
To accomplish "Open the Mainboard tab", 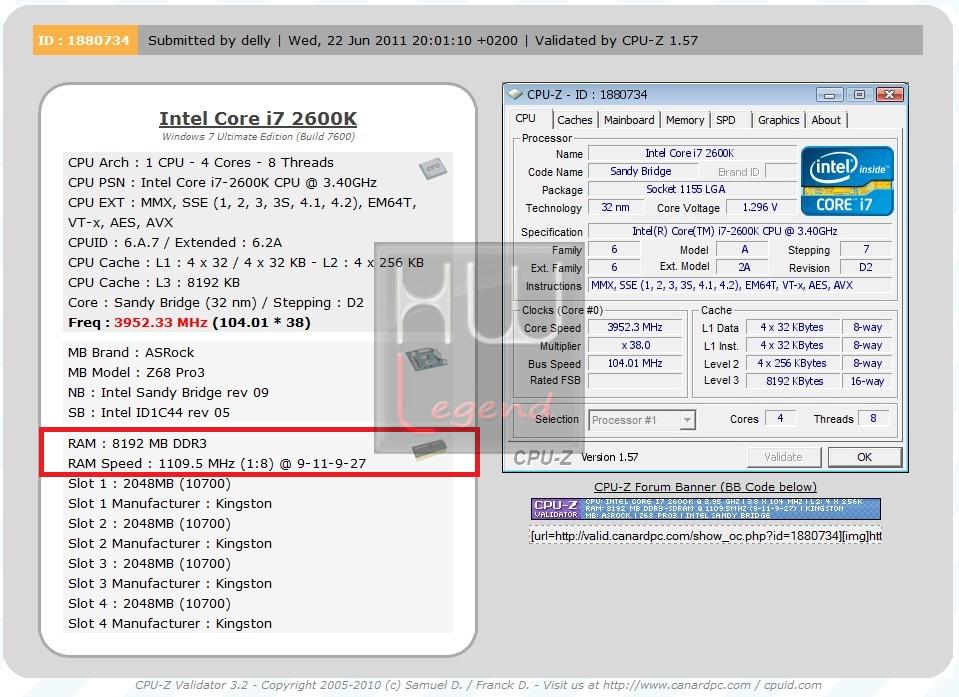I will tap(629, 120).
